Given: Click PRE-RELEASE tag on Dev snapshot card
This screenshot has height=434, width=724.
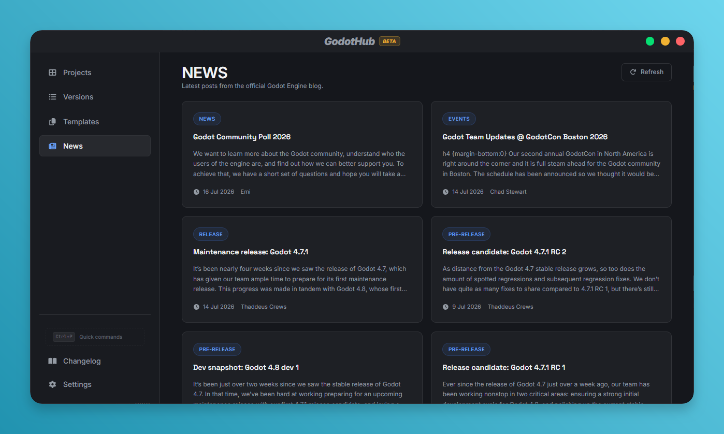Looking at the screenshot, I should [217, 349].
